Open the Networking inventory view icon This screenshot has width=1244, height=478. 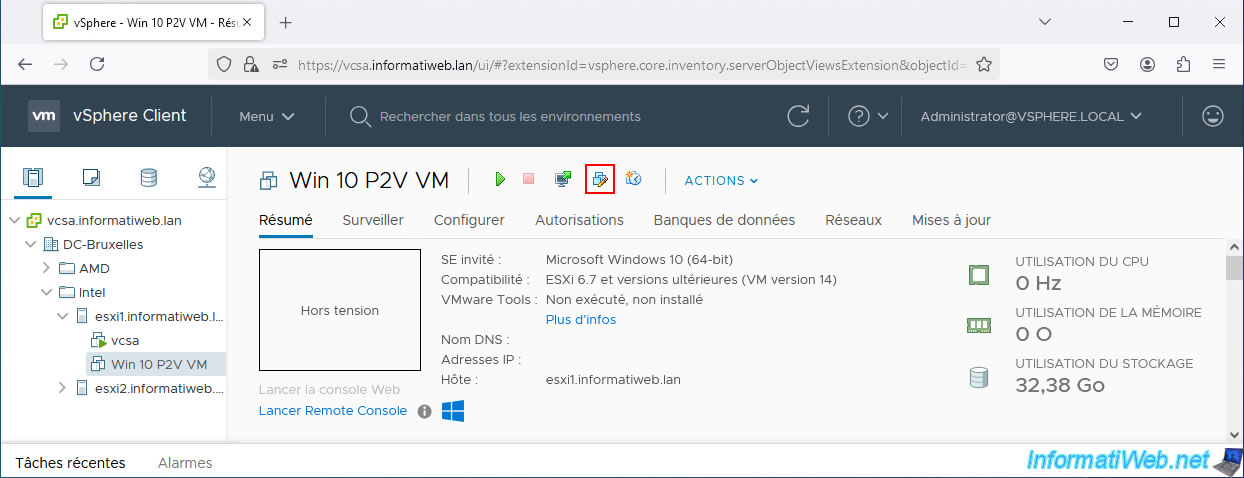pos(206,178)
